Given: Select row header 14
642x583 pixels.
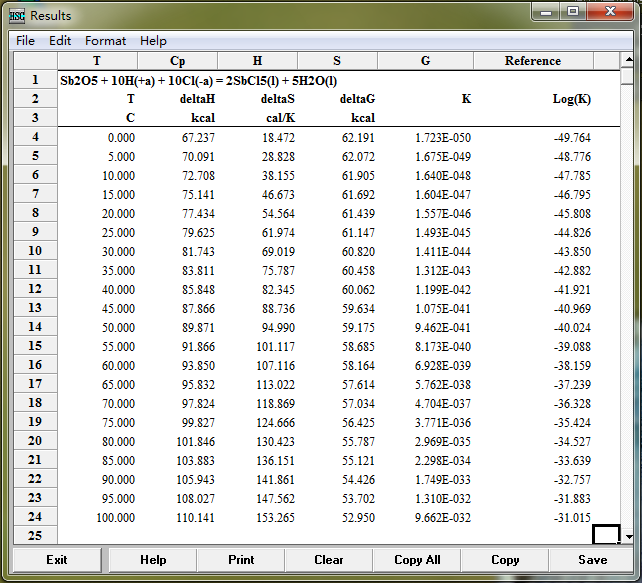Looking at the screenshot, I should pos(35,327).
